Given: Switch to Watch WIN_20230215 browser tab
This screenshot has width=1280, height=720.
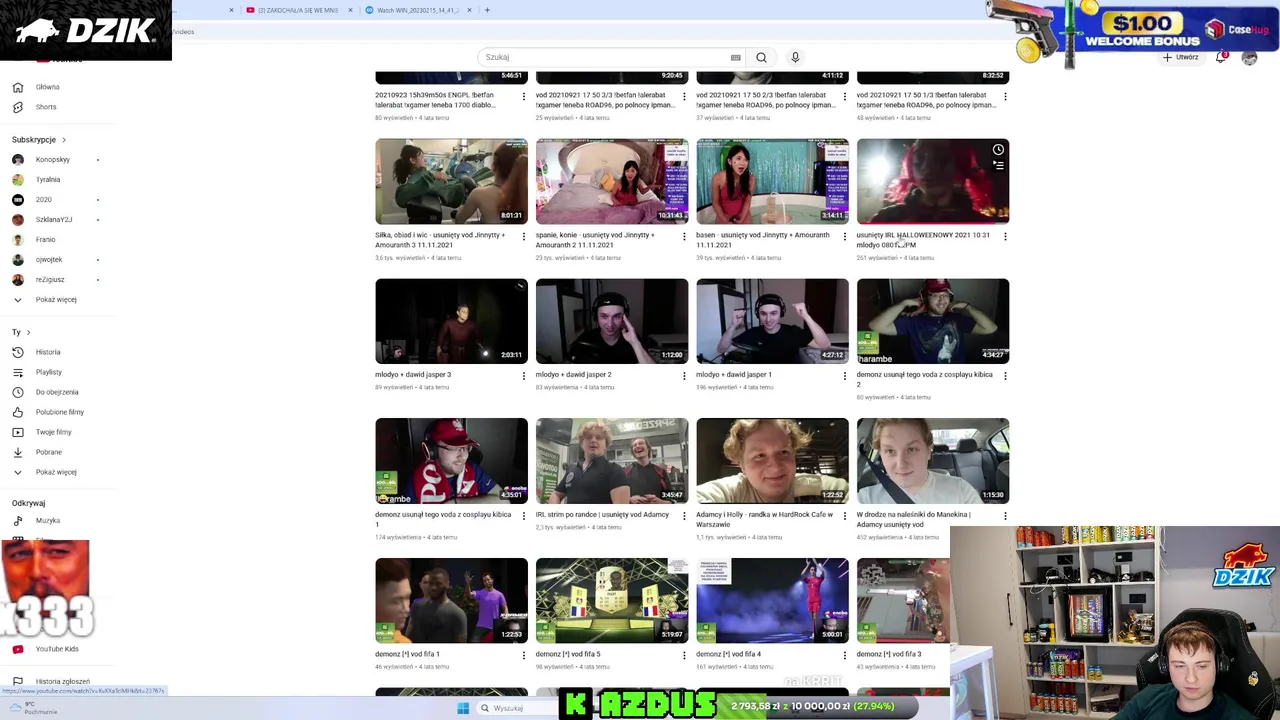Looking at the screenshot, I should tap(418, 10).
